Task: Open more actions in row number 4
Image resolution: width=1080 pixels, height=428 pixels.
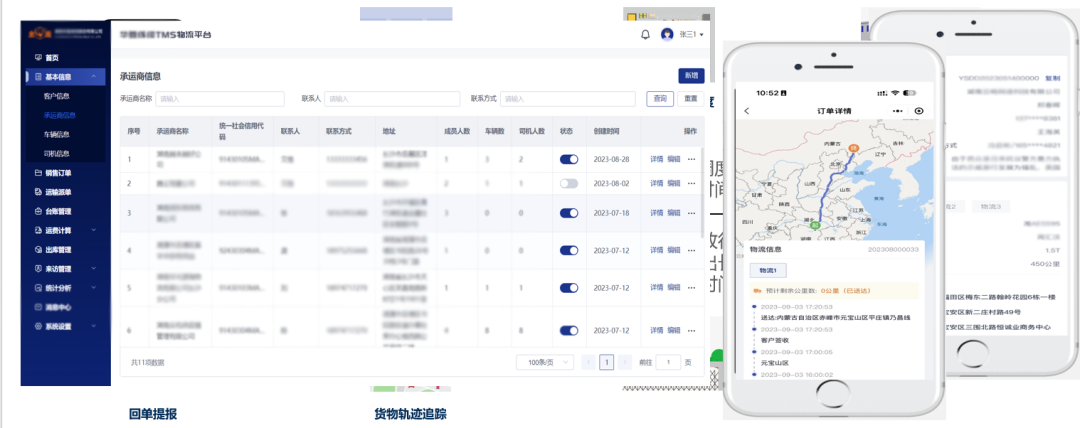Action: click(692, 250)
